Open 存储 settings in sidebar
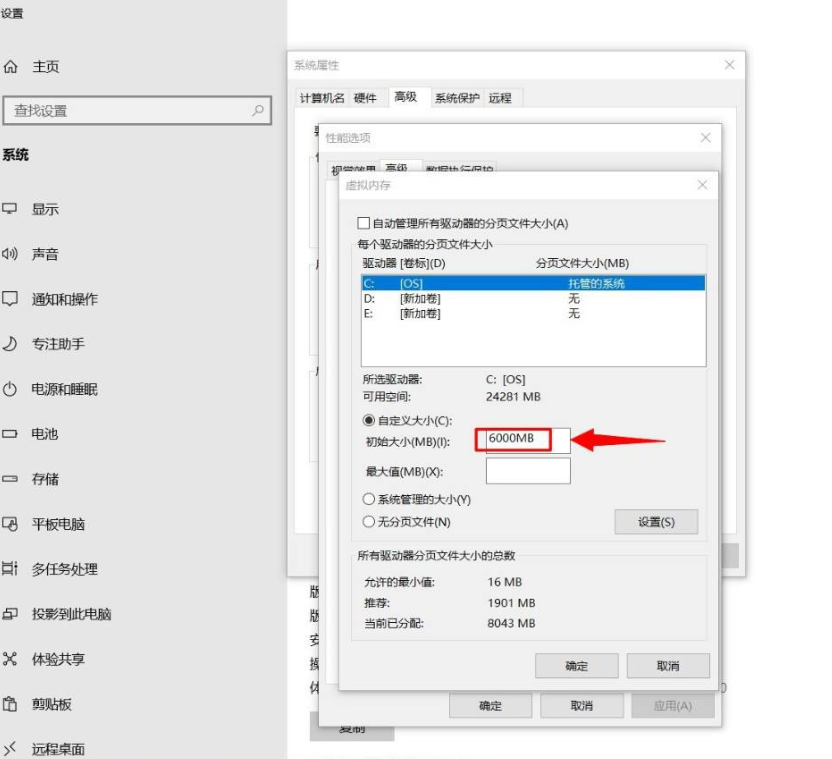Image resolution: width=832 pixels, height=759 pixels. [x=45, y=479]
